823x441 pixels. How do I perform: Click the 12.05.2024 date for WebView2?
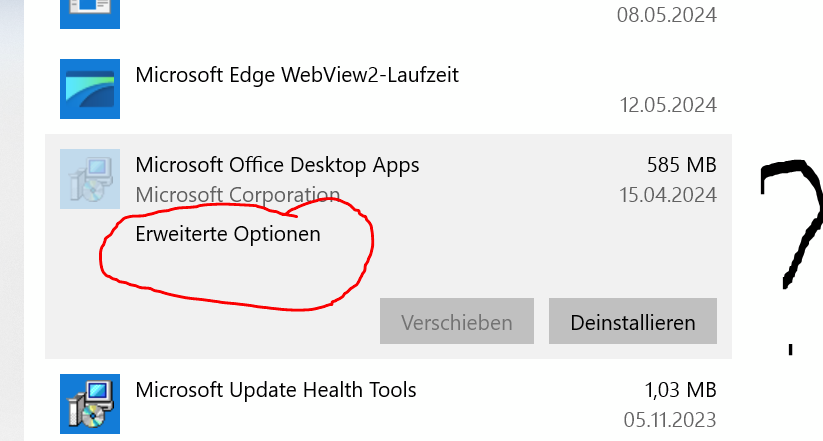668,105
